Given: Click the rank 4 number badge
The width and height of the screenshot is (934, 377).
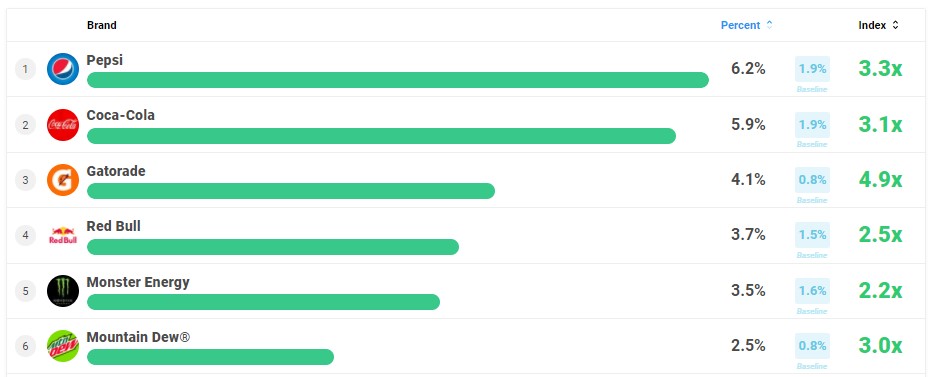Looking at the screenshot, I should pos(25,235).
